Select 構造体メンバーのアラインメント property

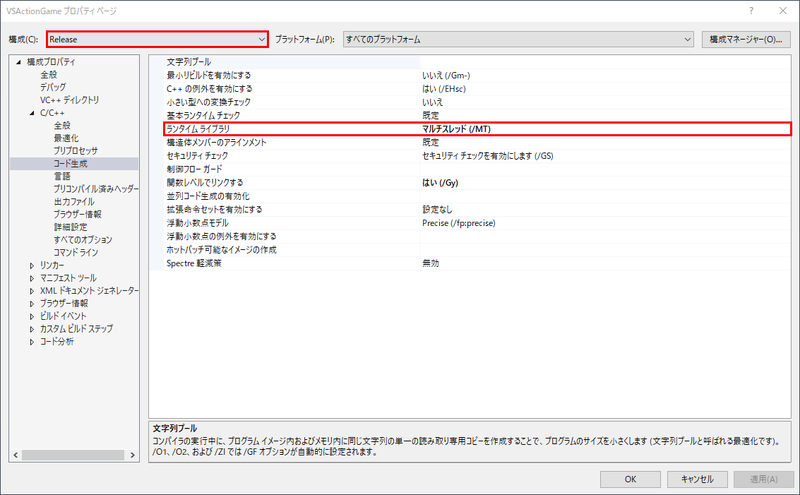[x=216, y=142]
